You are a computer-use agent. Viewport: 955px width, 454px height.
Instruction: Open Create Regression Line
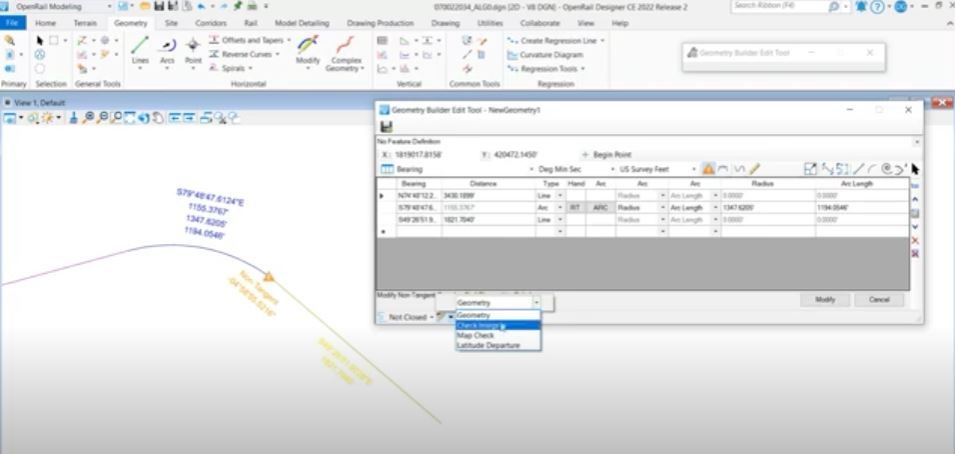click(556, 40)
